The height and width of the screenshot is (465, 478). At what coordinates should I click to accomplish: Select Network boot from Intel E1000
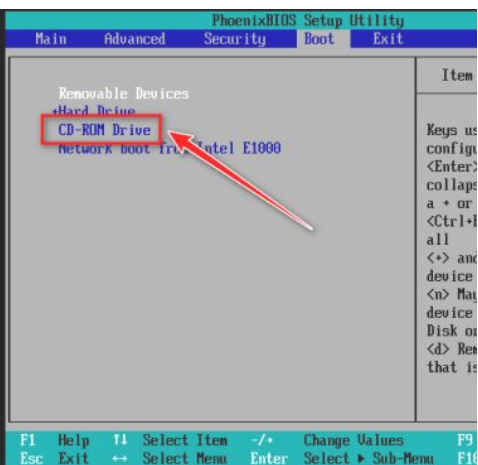(170, 148)
